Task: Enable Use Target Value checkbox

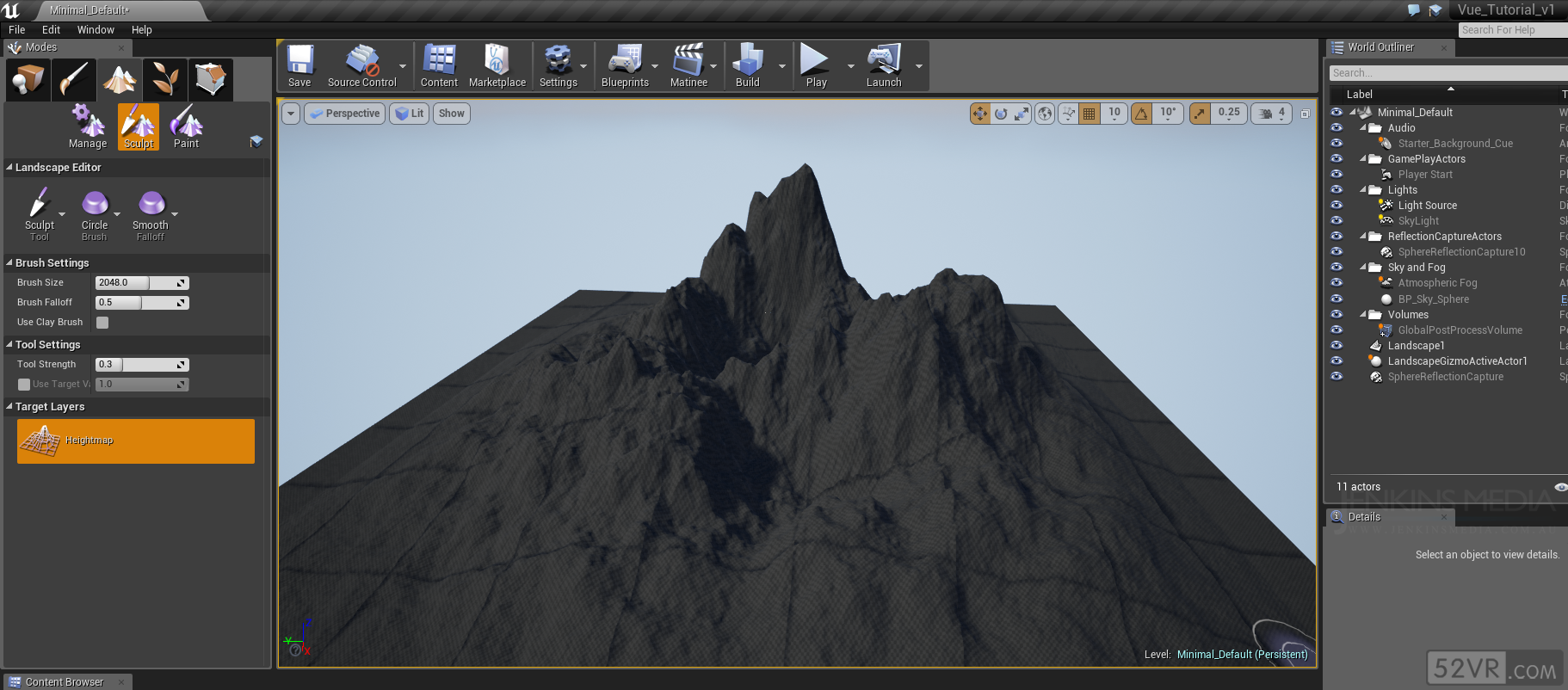Action: 24,385
